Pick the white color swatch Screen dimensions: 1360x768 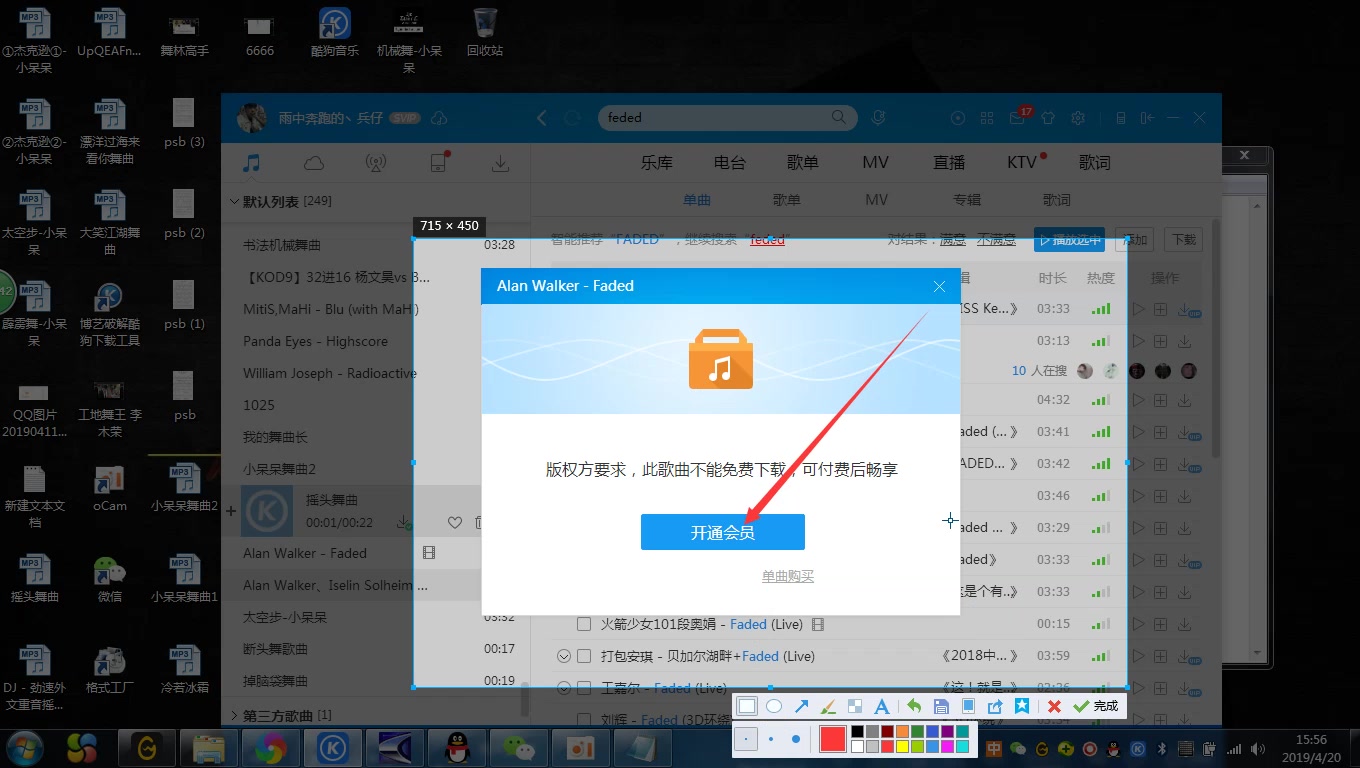point(857,746)
